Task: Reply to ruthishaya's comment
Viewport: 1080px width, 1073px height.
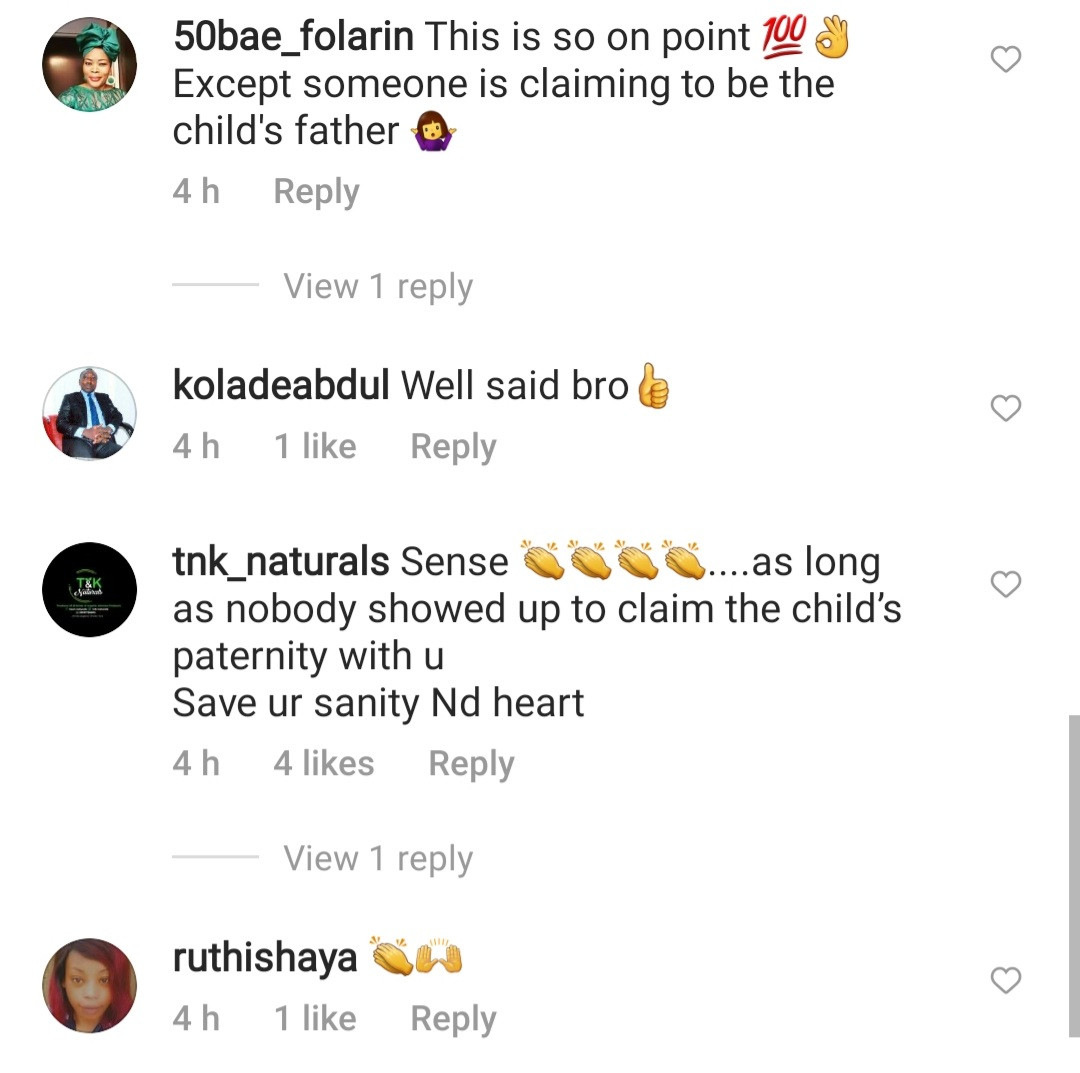Action: click(x=453, y=1019)
